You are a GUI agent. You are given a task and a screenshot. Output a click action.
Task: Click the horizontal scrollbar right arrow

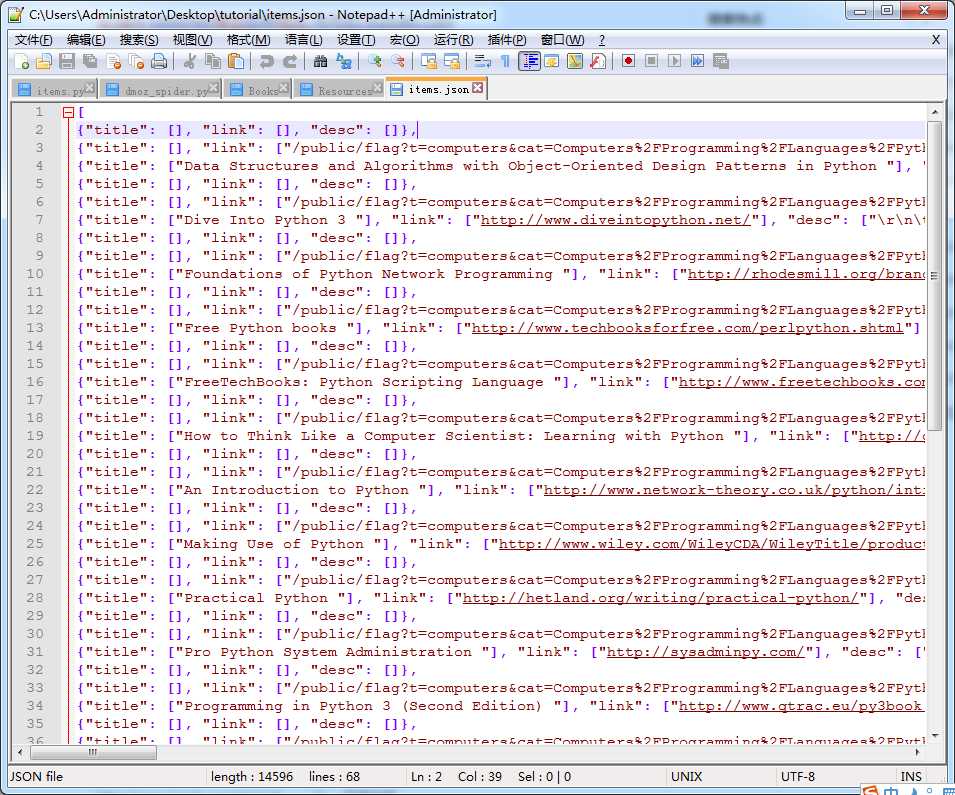pos(917,752)
